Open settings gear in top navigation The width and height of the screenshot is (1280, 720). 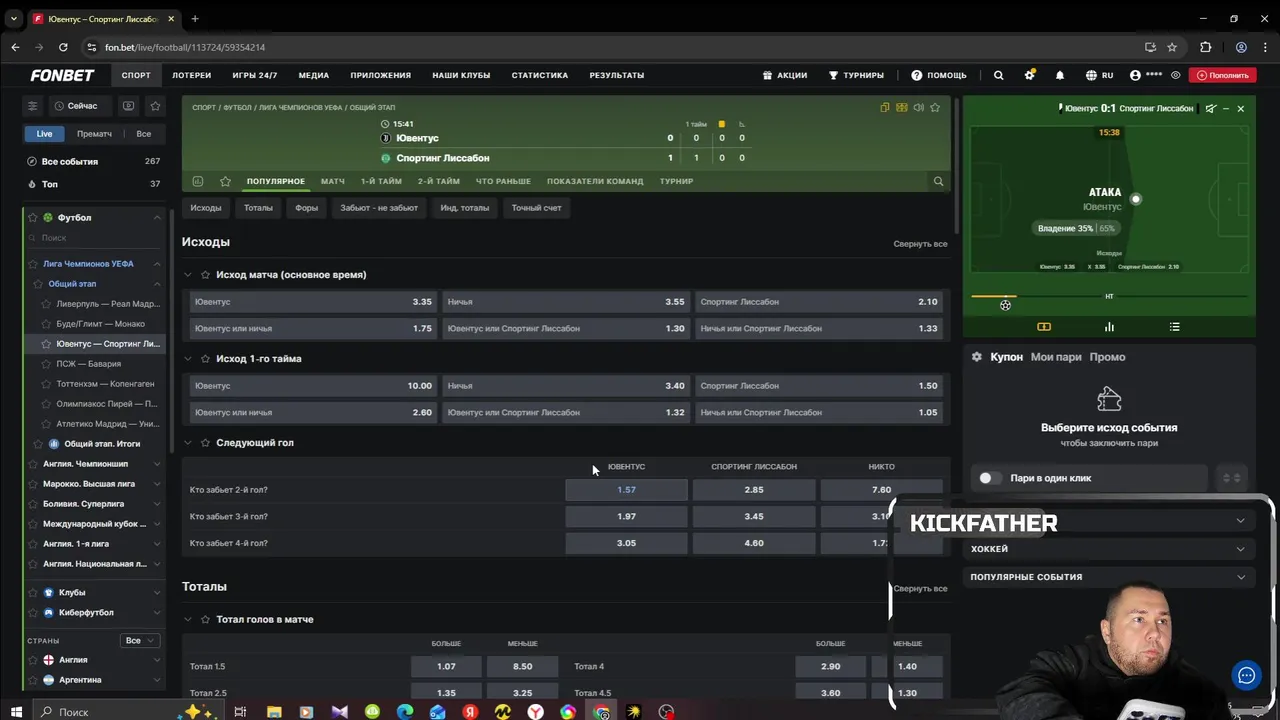1029,75
